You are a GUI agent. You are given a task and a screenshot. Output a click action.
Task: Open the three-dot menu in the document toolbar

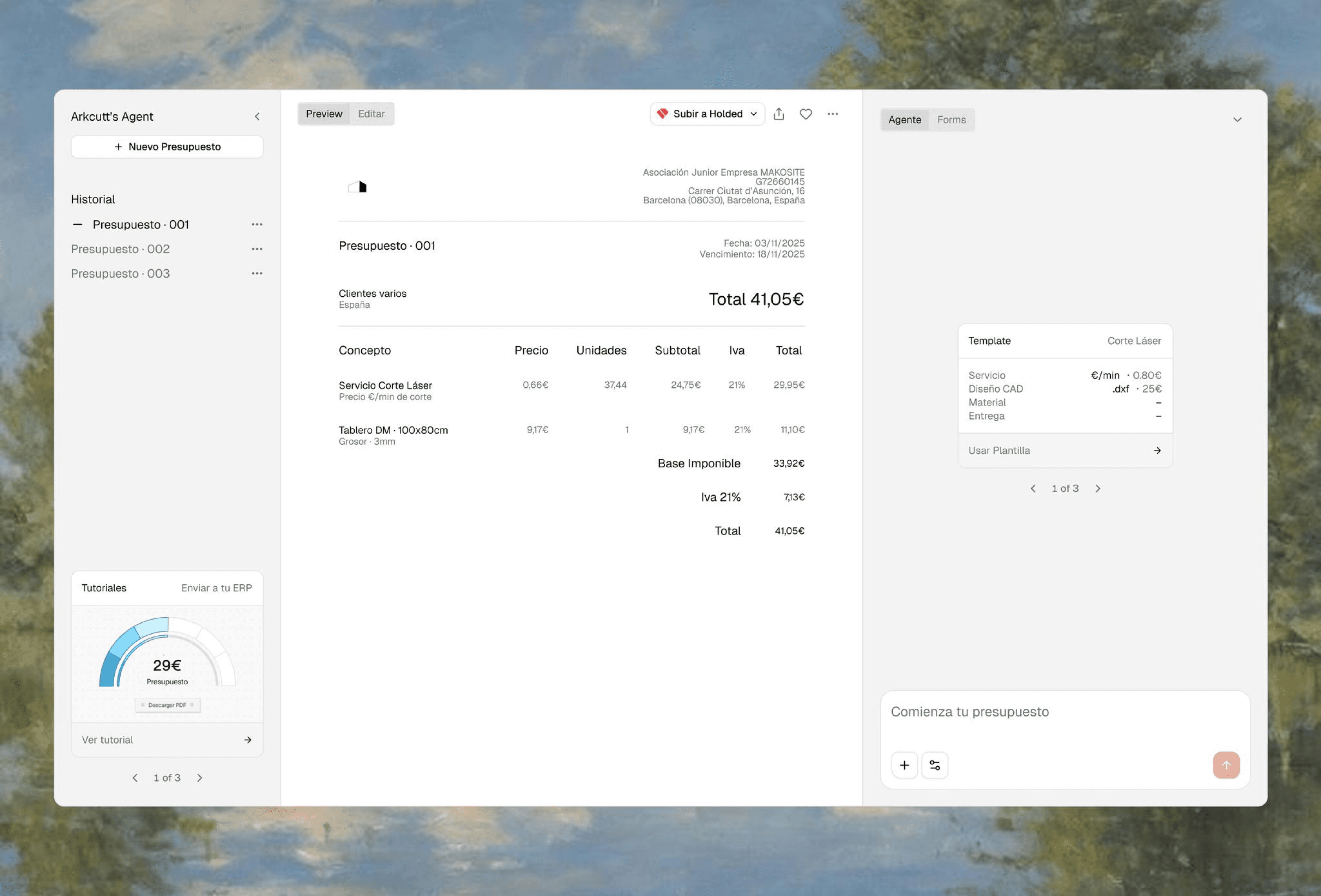pos(833,114)
